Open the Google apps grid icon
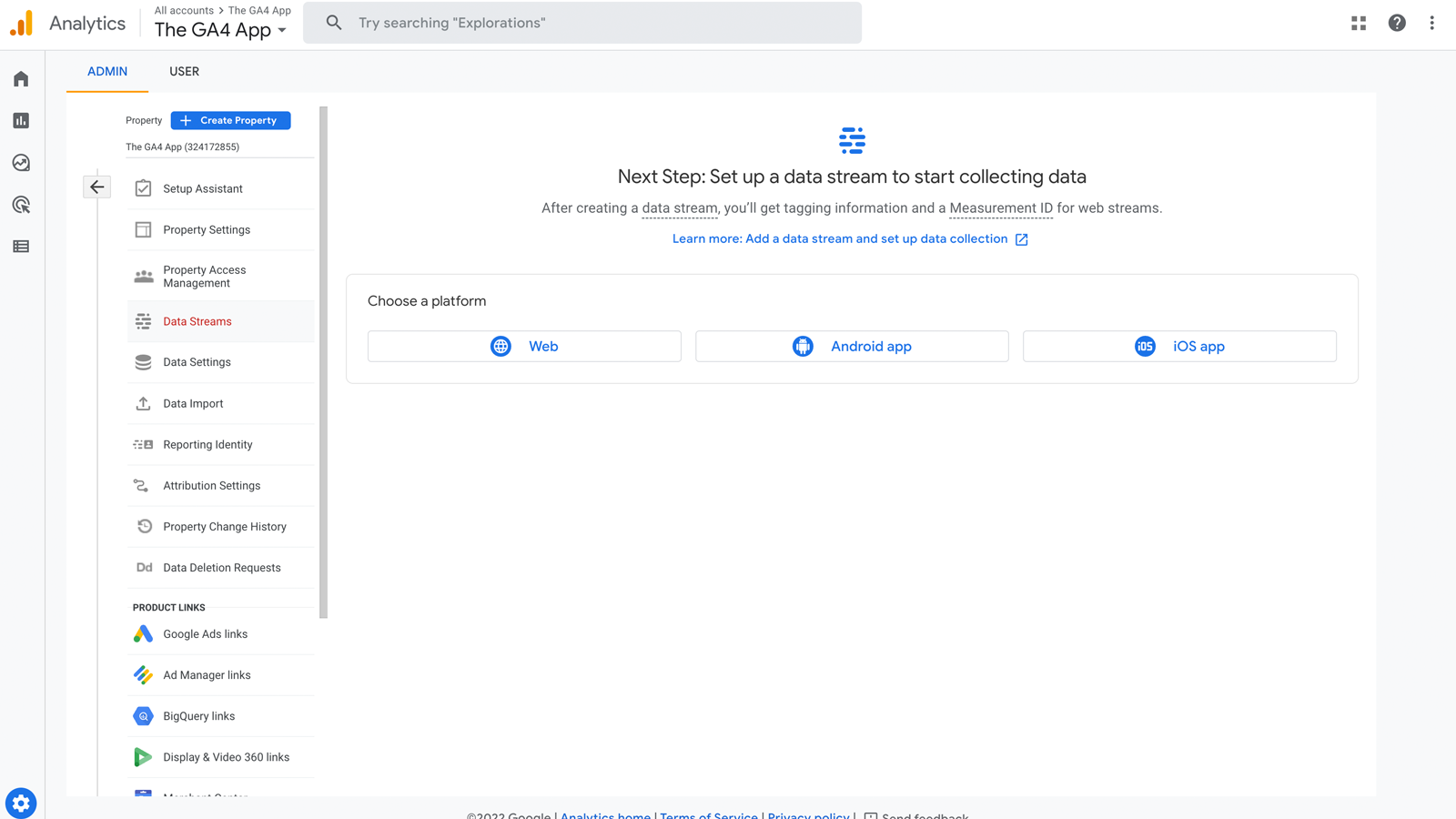The image size is (1456, 819). coord(1359,23)
